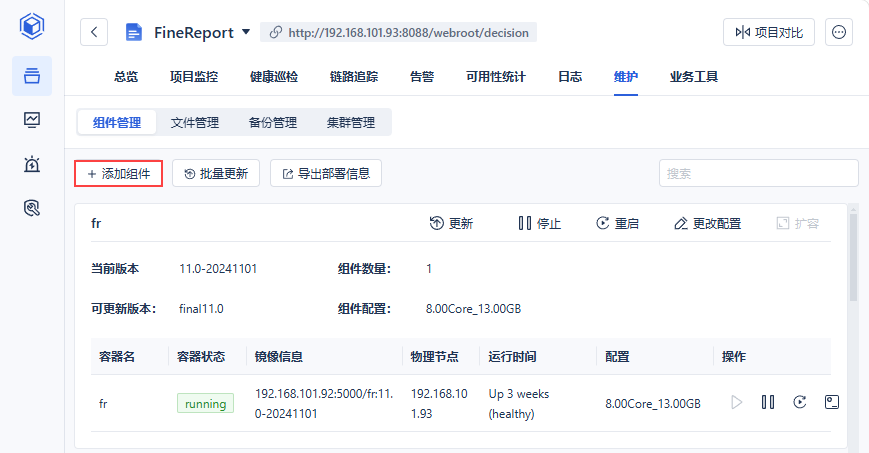Screen dimensions: 869x453
Task: Expand the FineReport project dropdown arrow
Action: click(x=246, y=31)
